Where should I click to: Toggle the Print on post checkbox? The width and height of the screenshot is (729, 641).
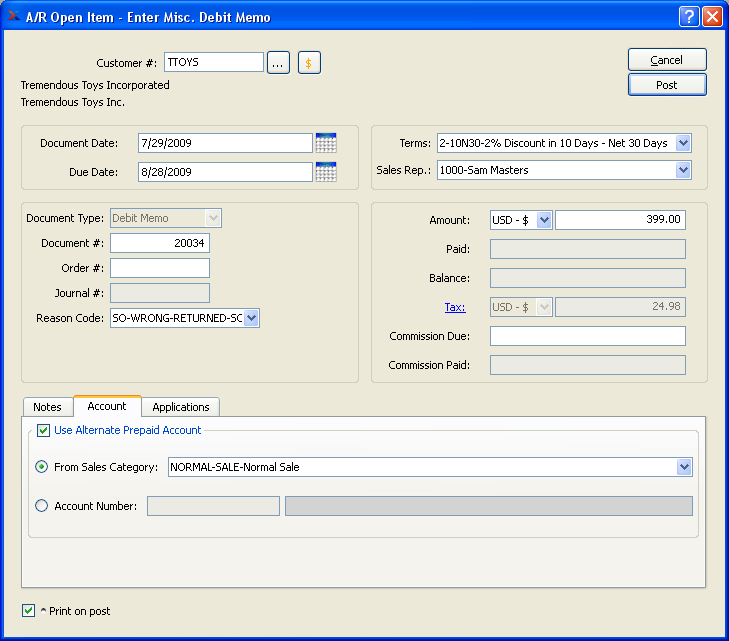(29, 610)
